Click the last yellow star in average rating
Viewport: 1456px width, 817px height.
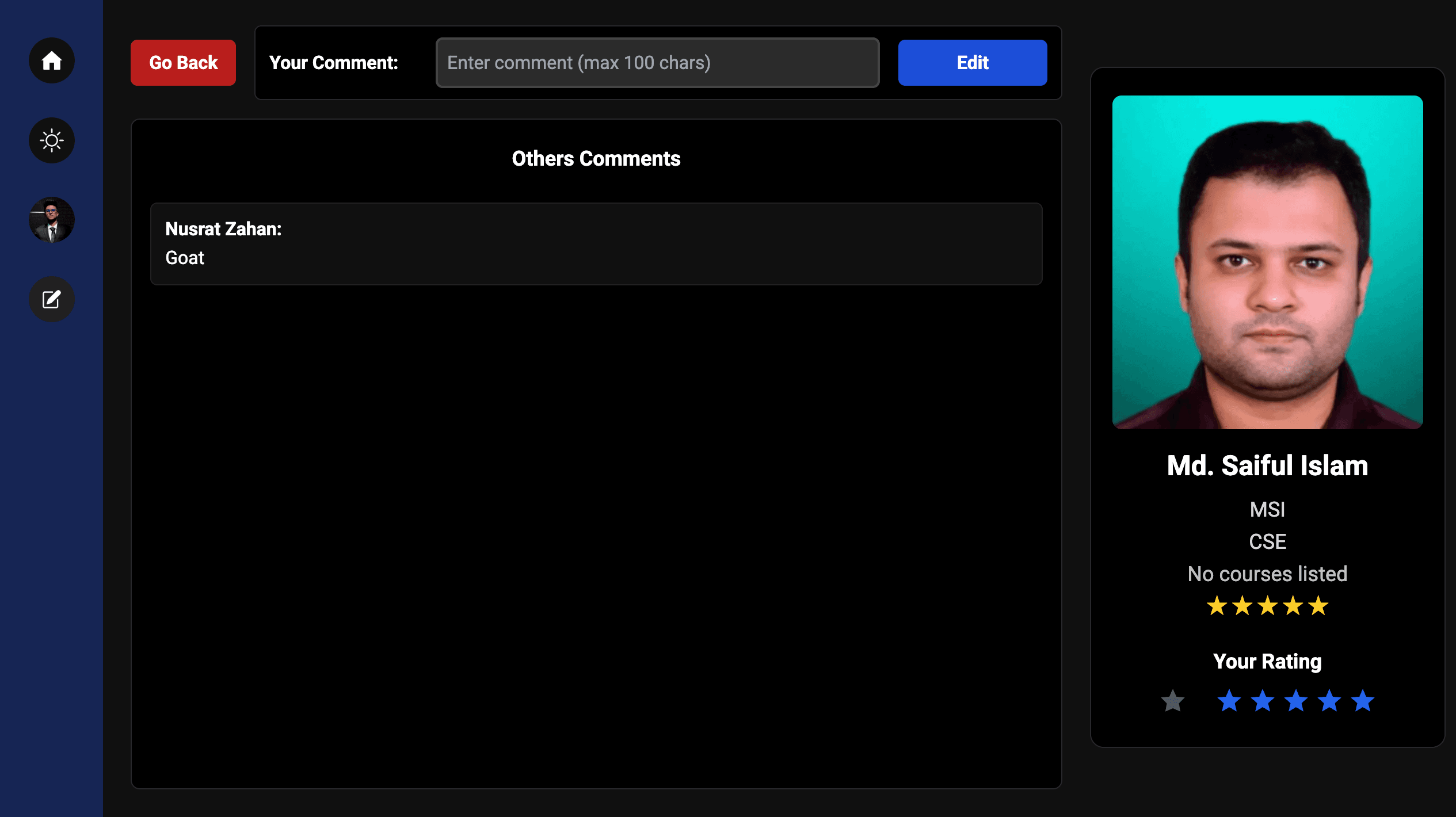pos(1319,606)
